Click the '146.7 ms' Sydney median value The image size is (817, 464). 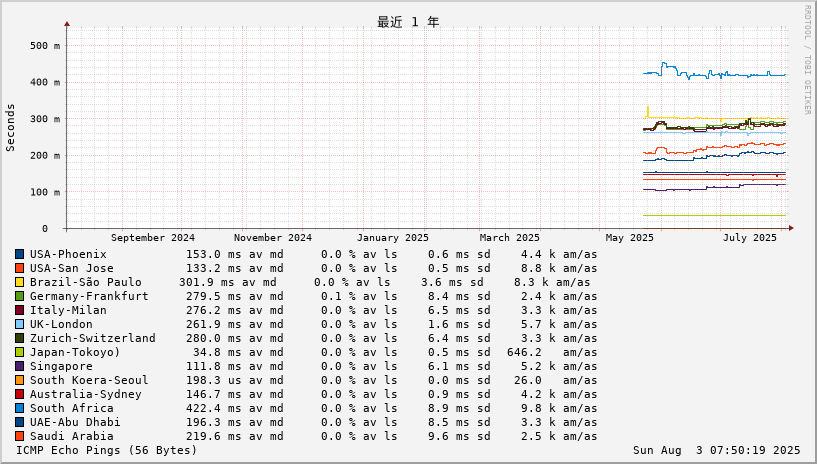coord(214,394)
